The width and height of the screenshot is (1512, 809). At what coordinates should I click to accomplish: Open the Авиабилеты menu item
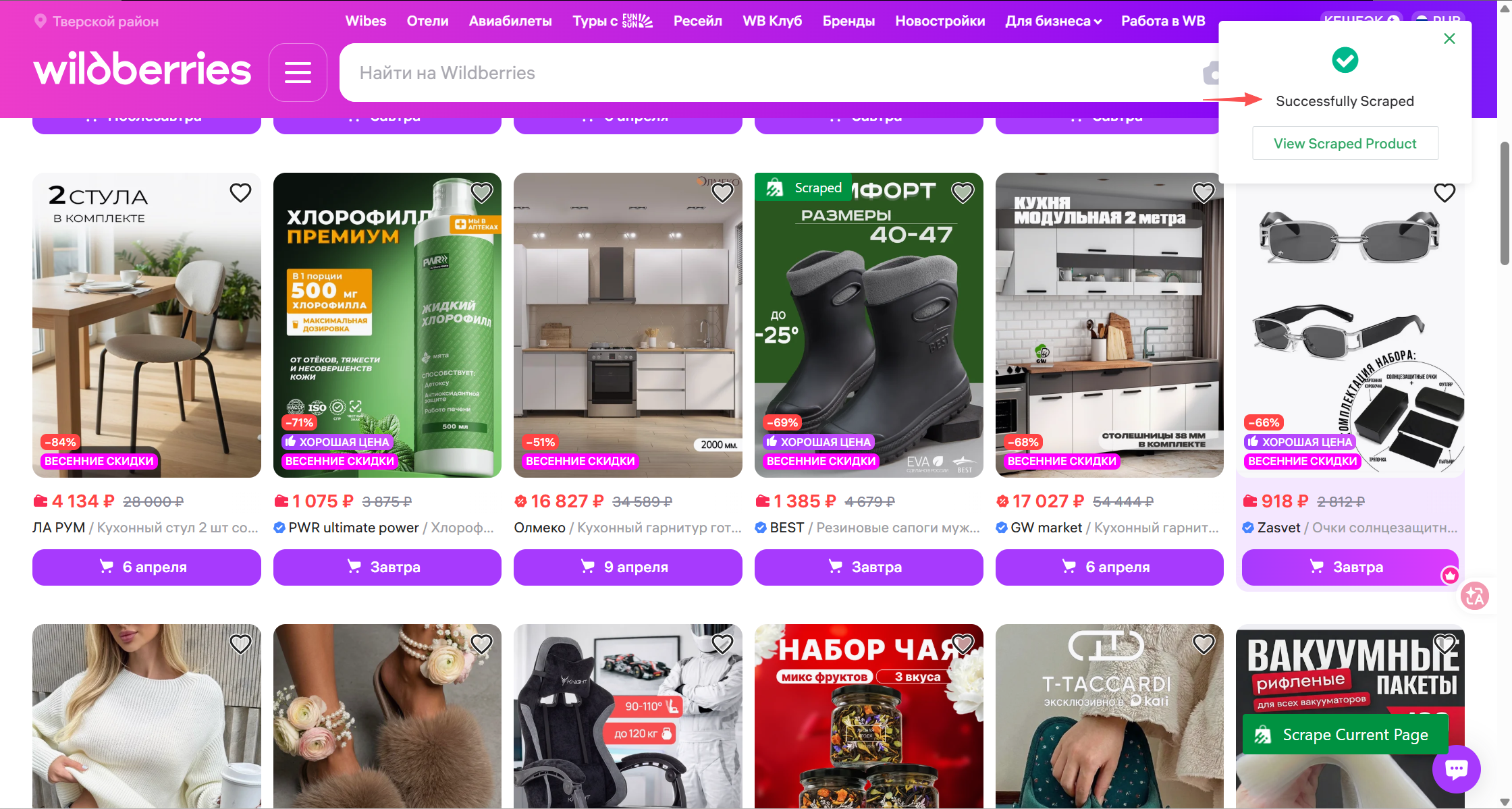coord(510,21)
